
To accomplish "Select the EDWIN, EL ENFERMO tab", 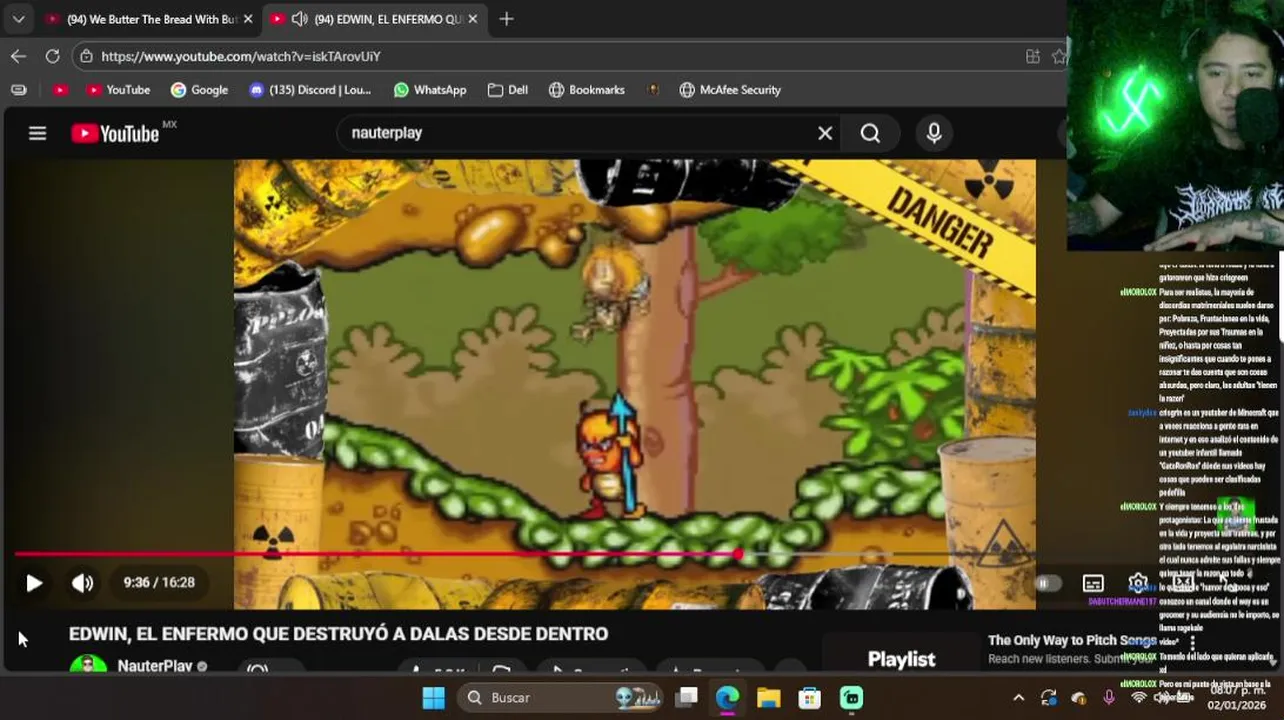I will [375, 19].
